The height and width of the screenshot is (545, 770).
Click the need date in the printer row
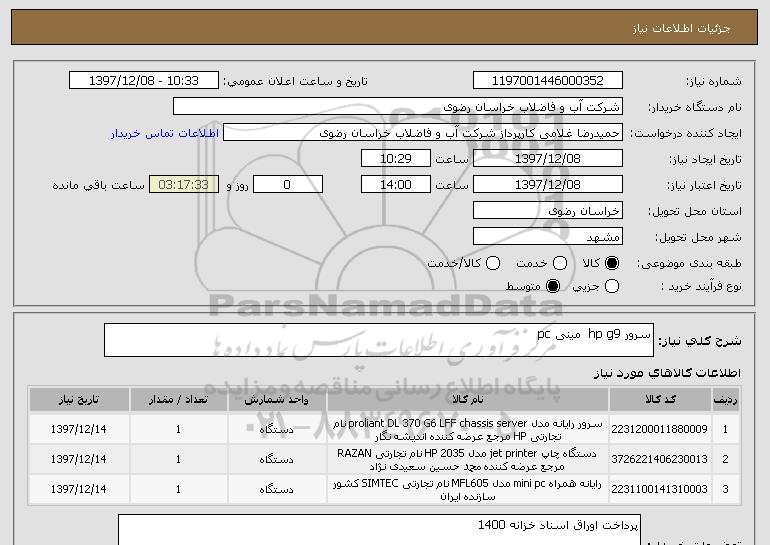coord(79,459)
